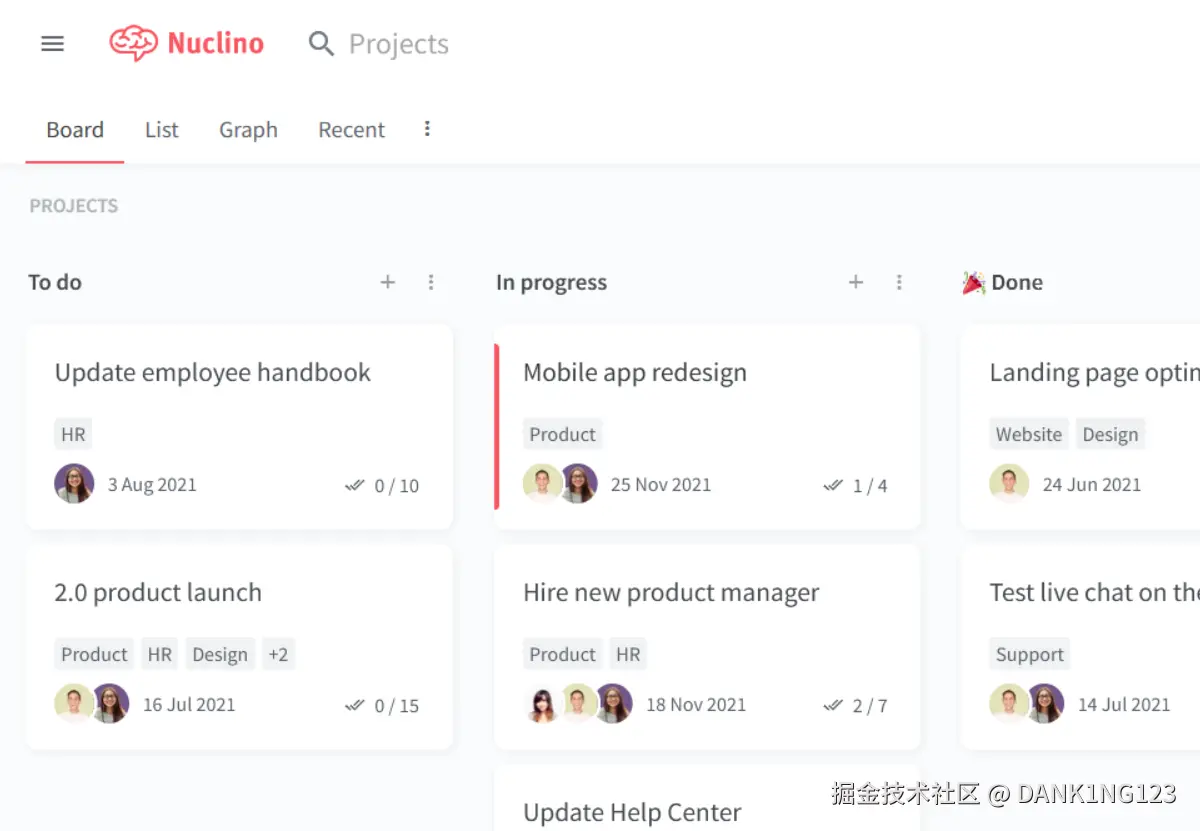Screen dimensions: 1200x831
Task: Open the In progress column options menu
Action: click(x=899, y=282)
